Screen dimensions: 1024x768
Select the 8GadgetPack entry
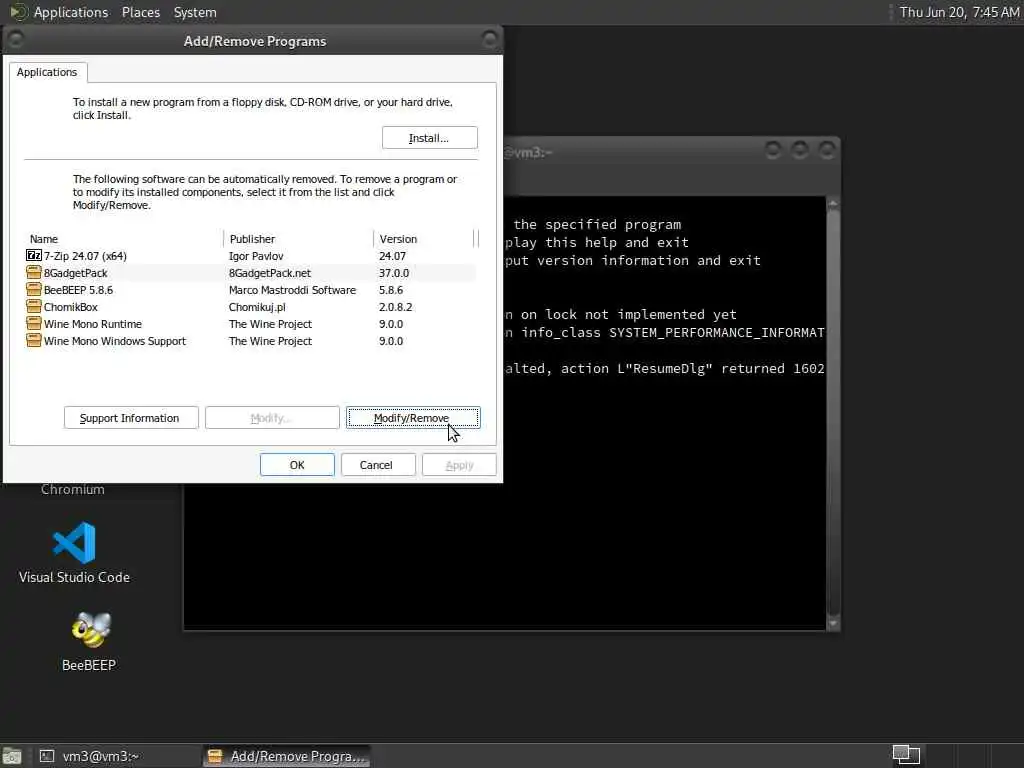point(250,273)
